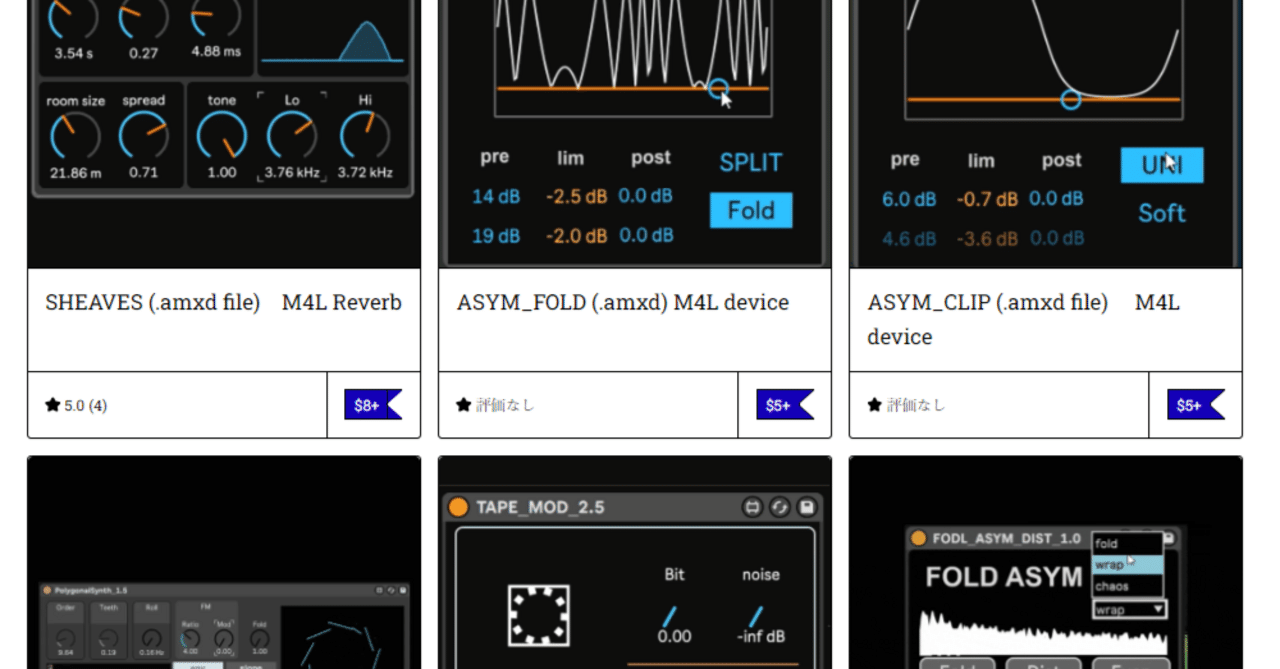
Task: Toggle the power button on FODL_ASYM_DIST_1.0
Action: tap(918, 538)
